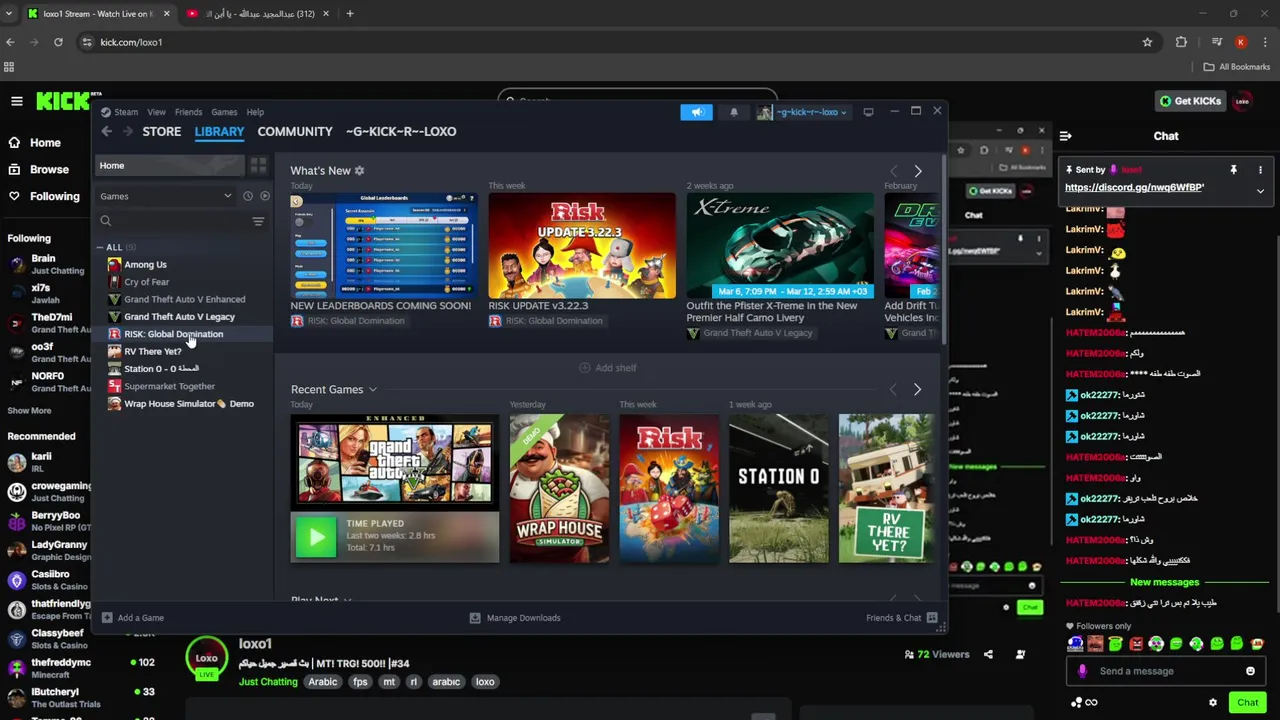Go forward with Steam's forward arrow
The width and height of the screenshot is (1280, 720).
(x=127, y=131)
